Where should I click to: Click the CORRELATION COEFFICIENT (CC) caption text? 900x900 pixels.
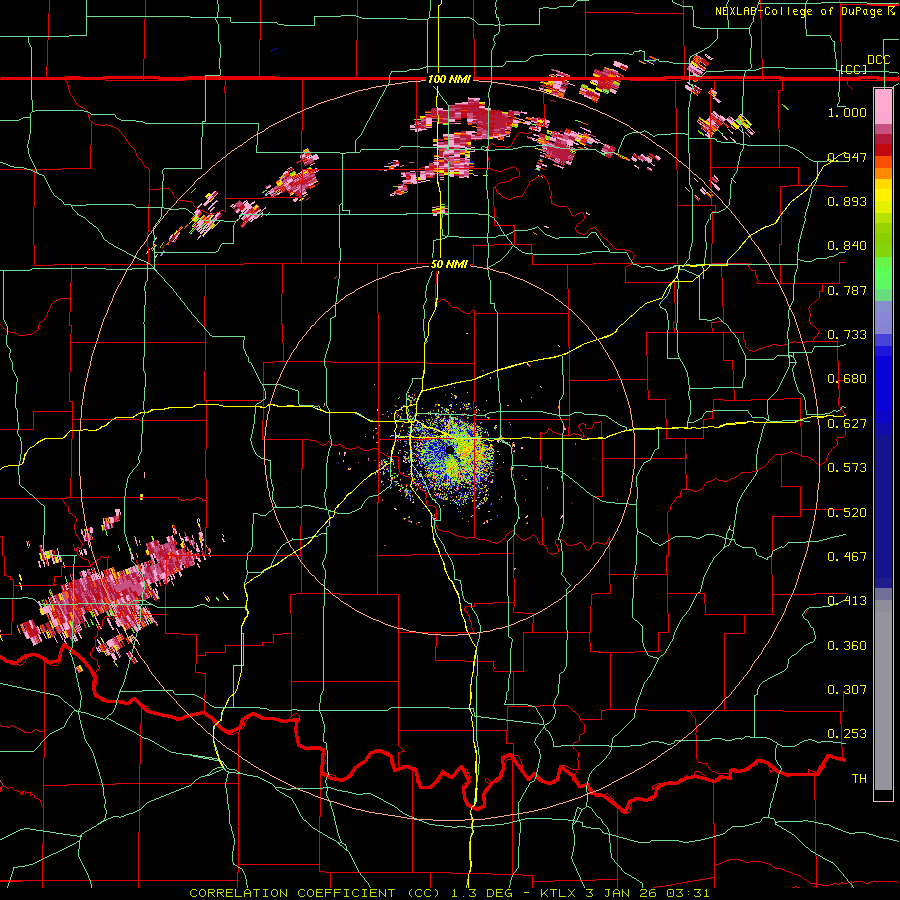[315, 893]
